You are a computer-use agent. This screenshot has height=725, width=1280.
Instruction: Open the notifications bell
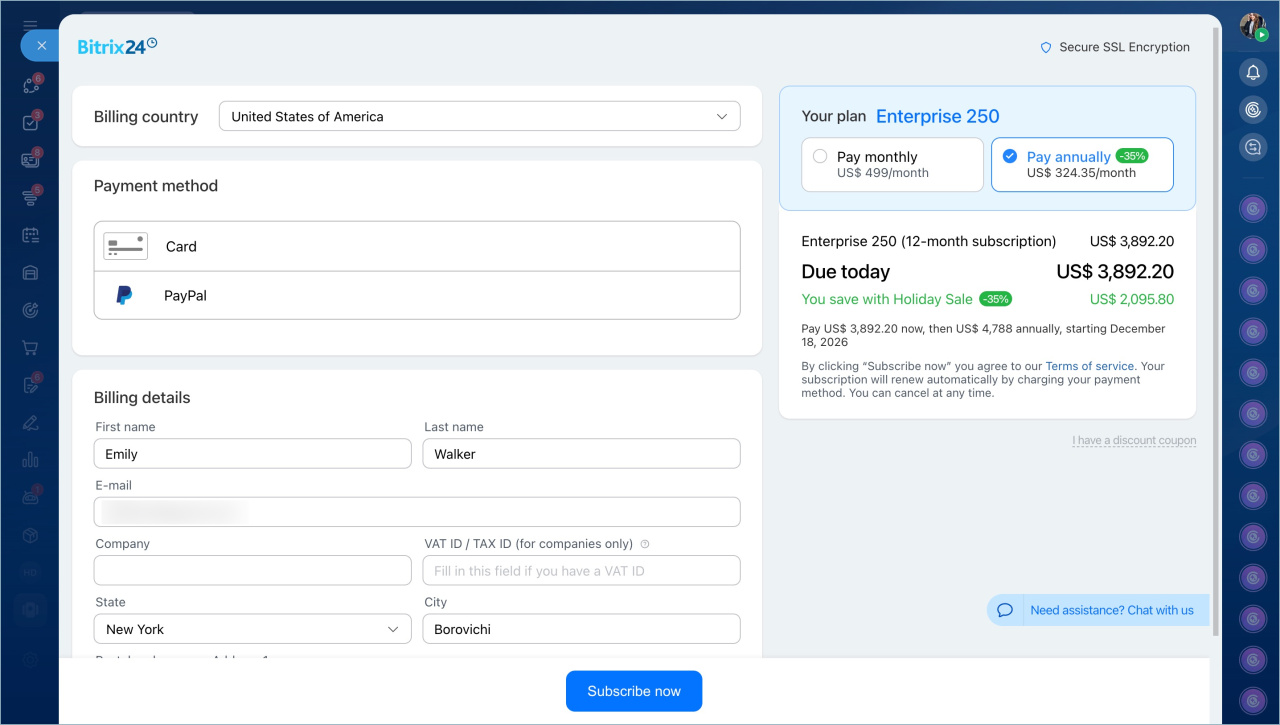(x=1253, y=72)
